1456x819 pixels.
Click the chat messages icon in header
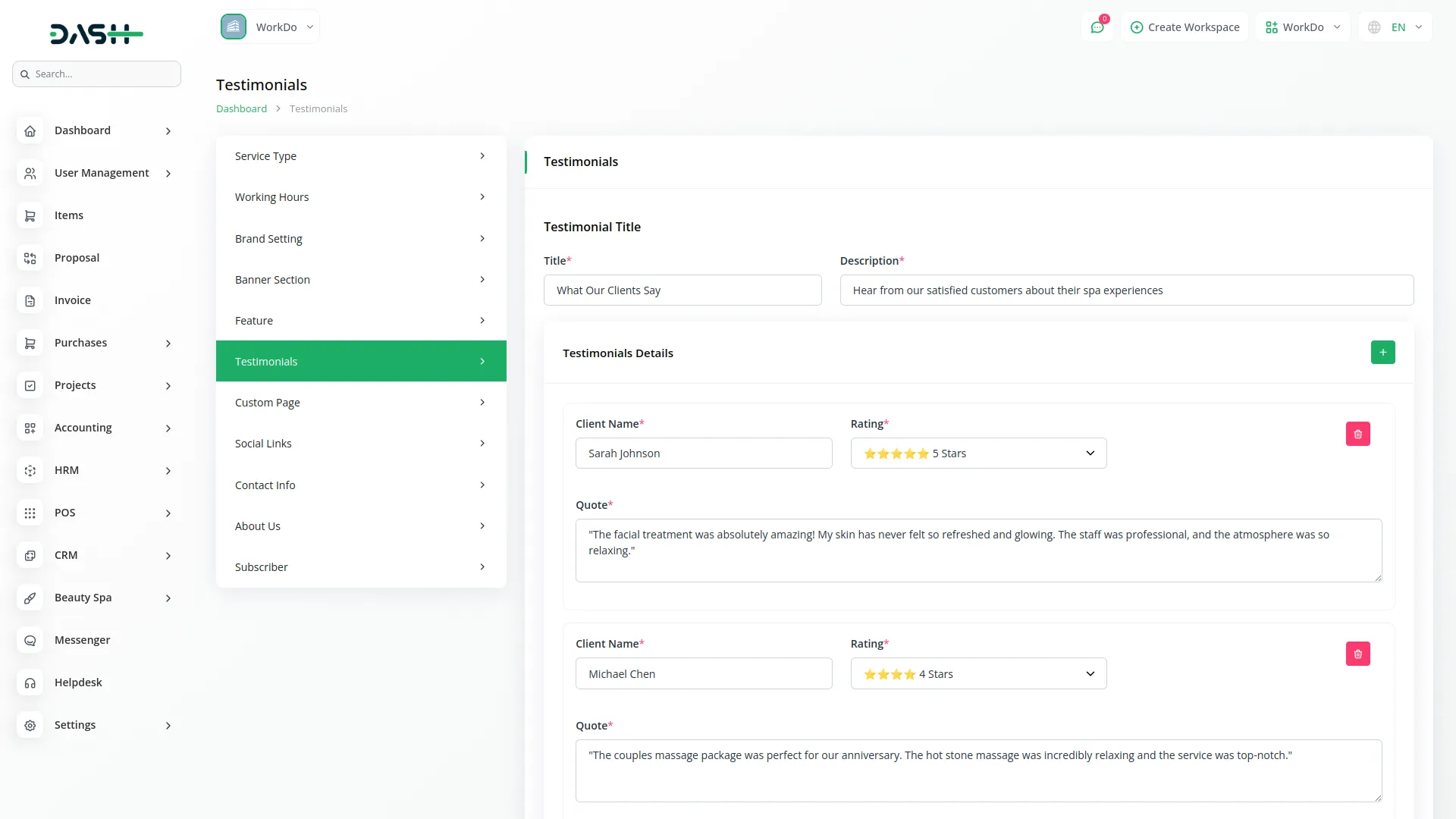(x=1097, y=27)
